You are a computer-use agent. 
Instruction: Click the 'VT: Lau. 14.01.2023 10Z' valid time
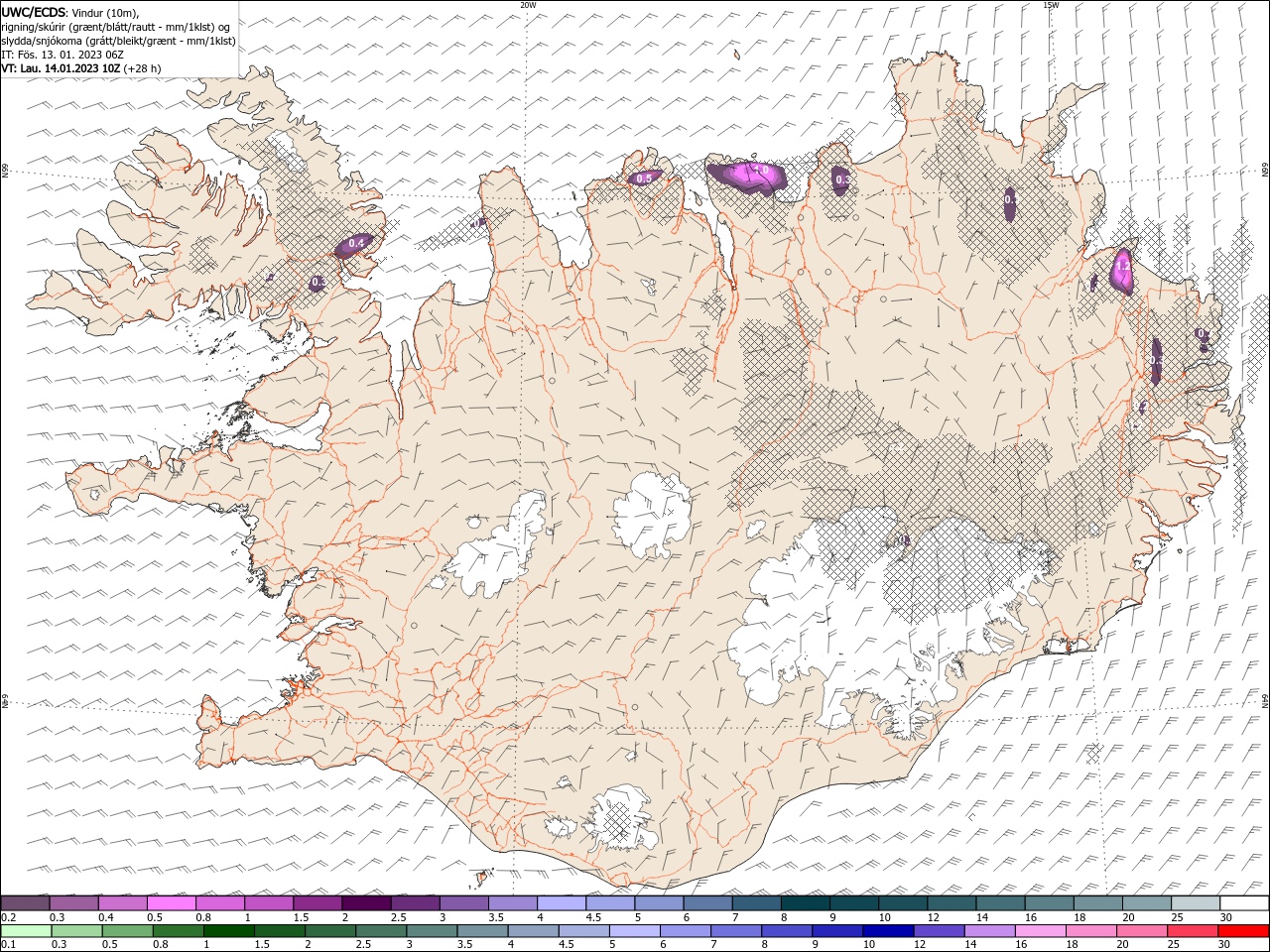pyautogui.click(x=62, y=68)
